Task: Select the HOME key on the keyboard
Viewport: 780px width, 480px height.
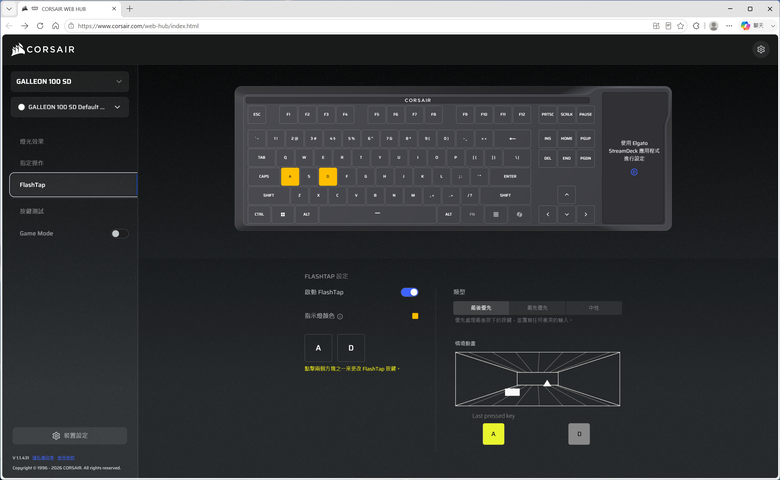Action: [x=567, y=138]
